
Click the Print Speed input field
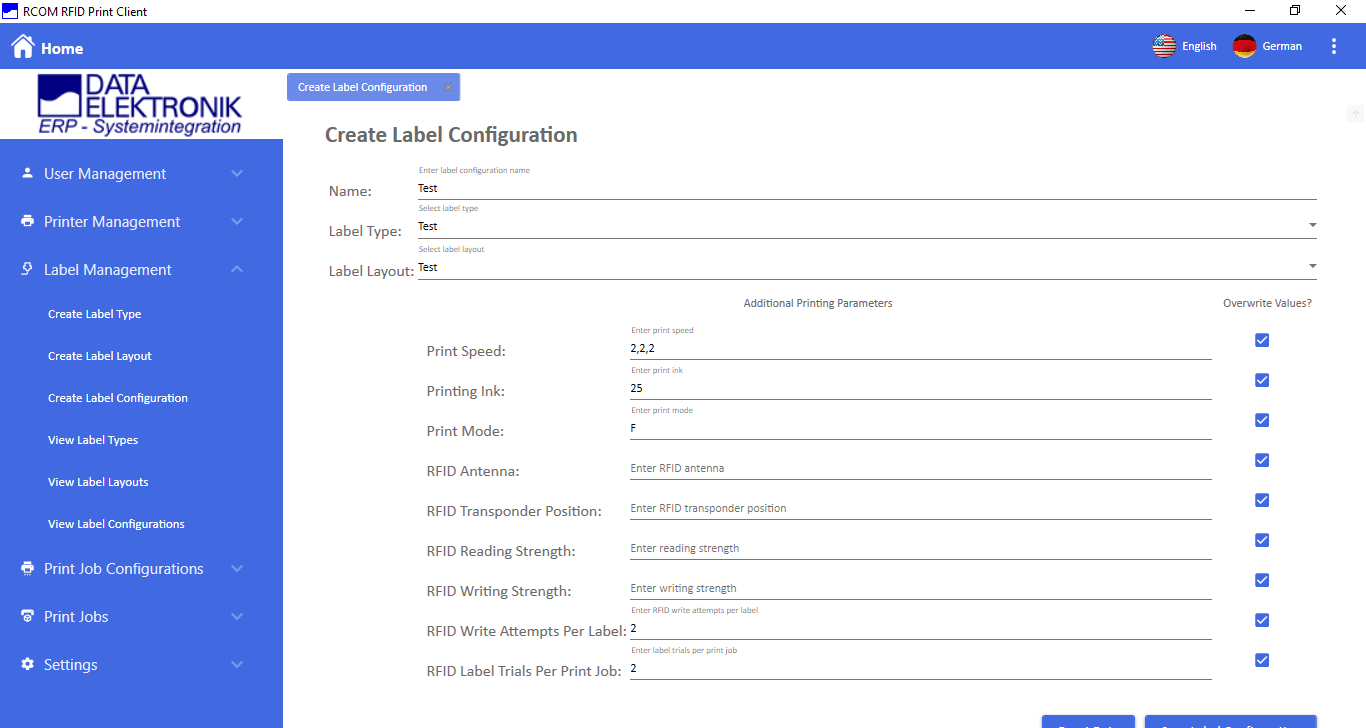(921, 348)
